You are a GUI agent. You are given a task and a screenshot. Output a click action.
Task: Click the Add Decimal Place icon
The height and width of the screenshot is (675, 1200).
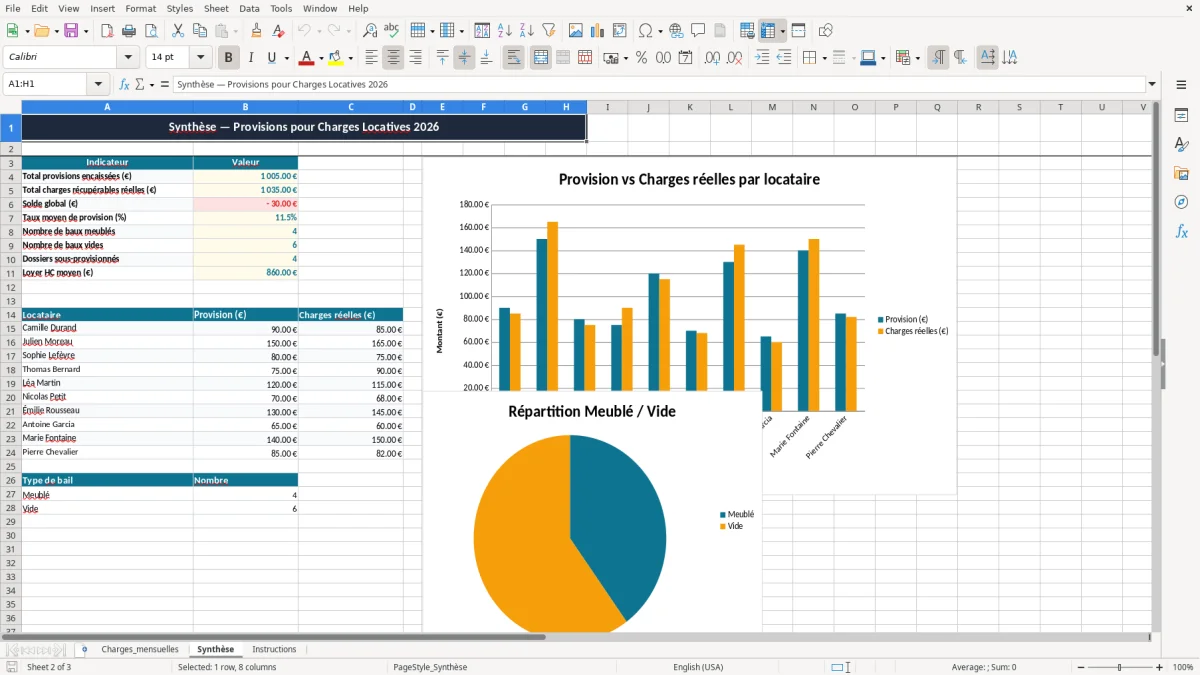712,58
